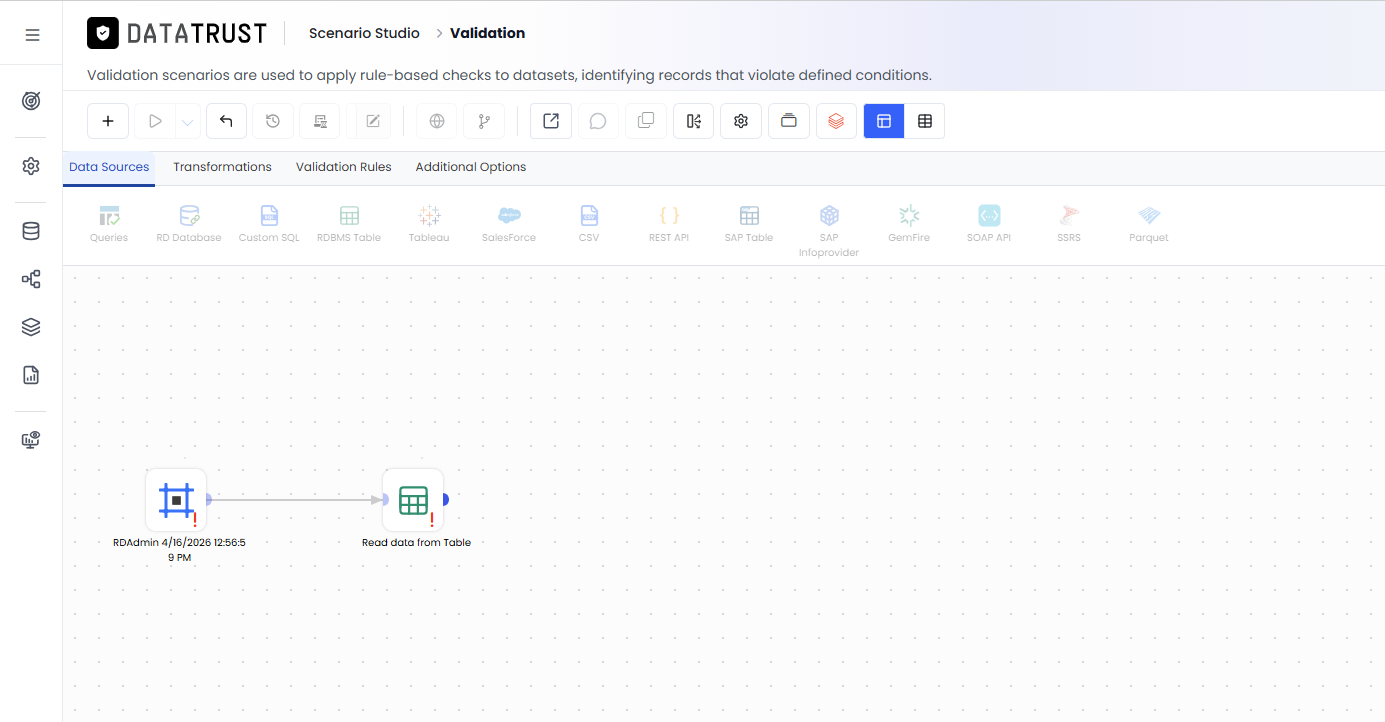This screenshot has height=722, width=1385.
Task: Click the orange layers toolbar button
Action: point(836,121)
